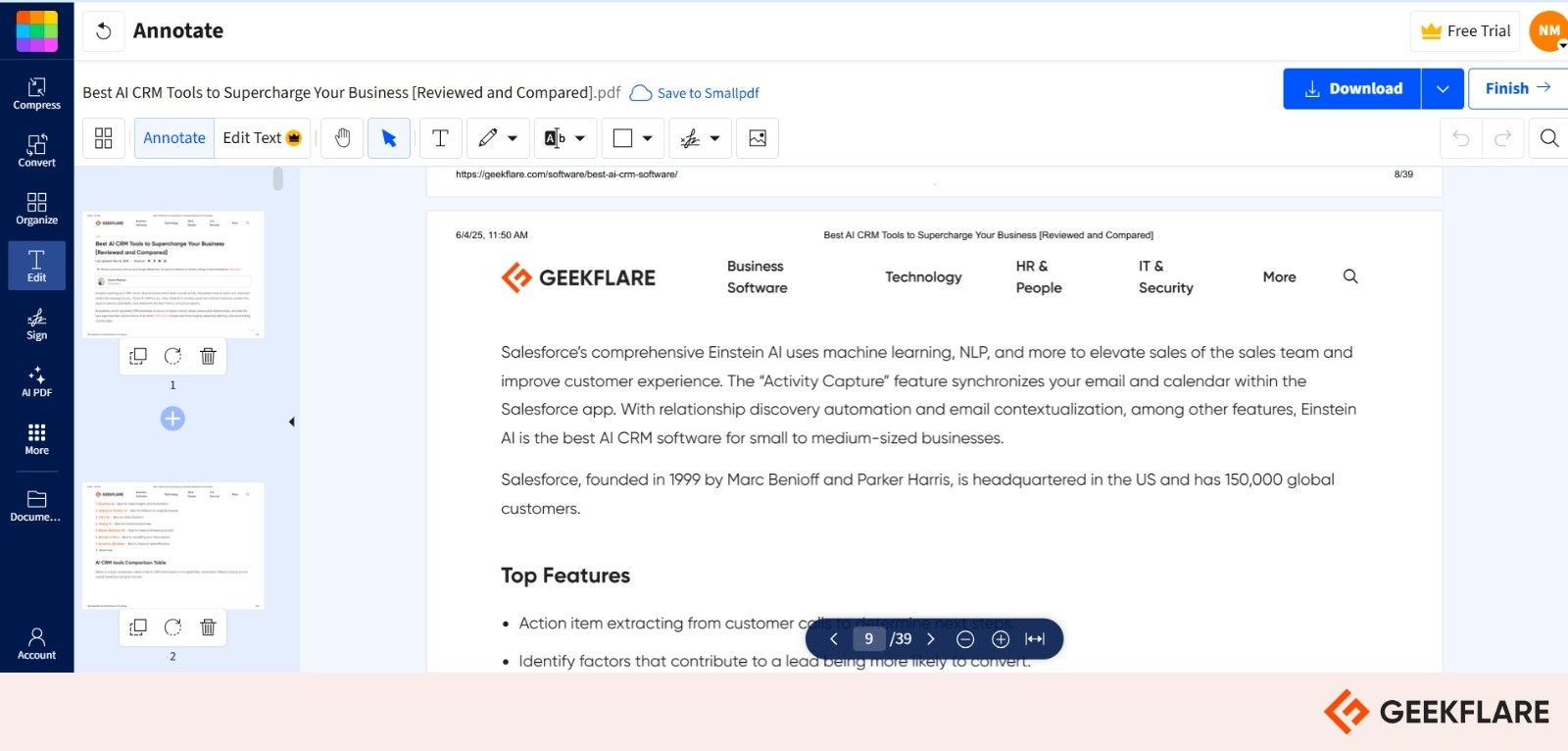Click the Top Features heading

pos(565,576)
